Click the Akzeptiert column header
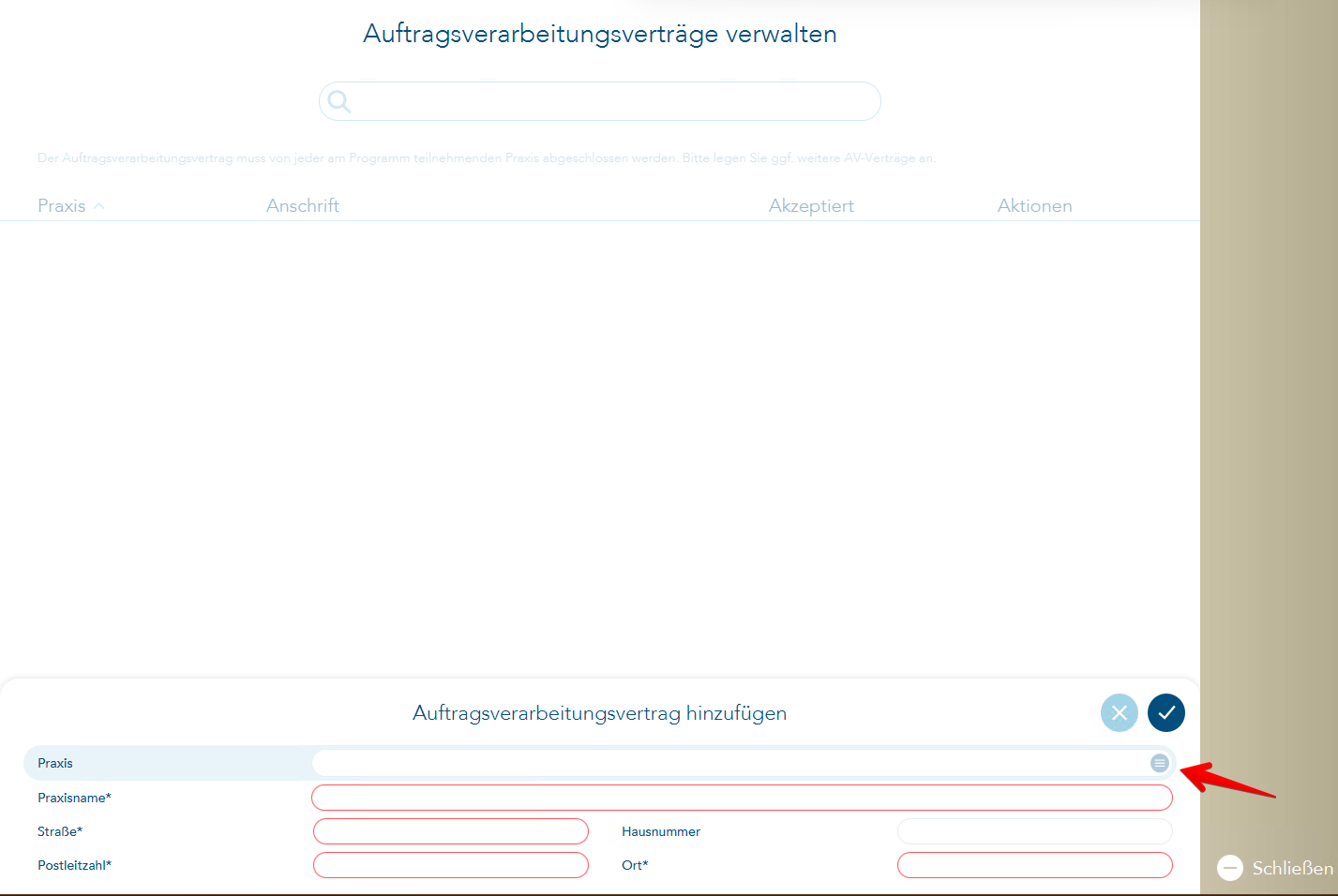 point(811,205)
